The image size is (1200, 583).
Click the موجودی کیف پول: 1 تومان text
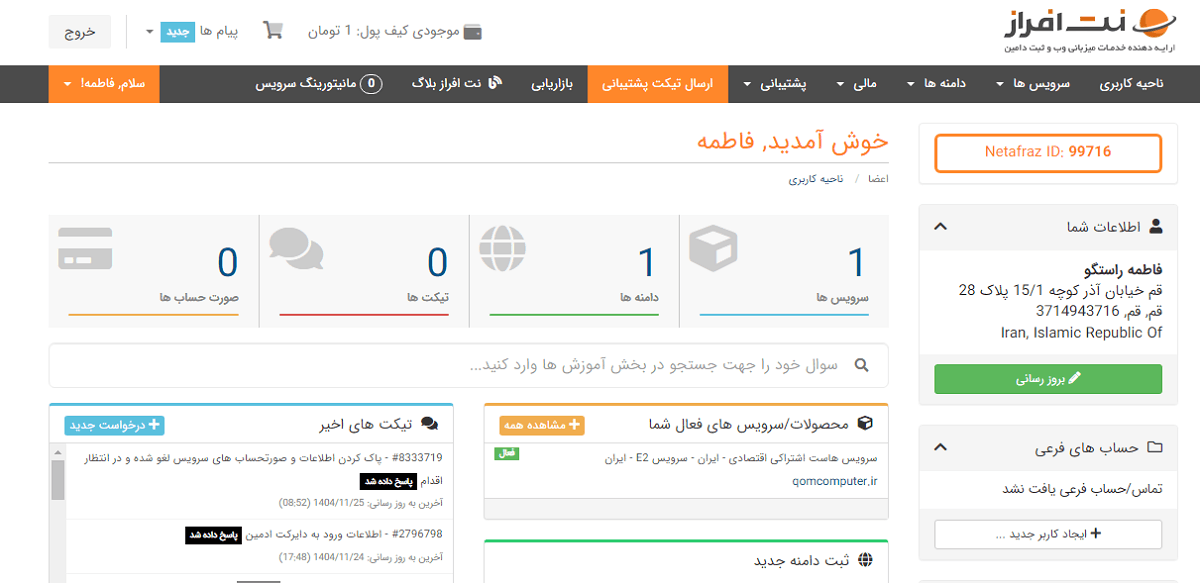pyautogui.click(x=383, y=32)
